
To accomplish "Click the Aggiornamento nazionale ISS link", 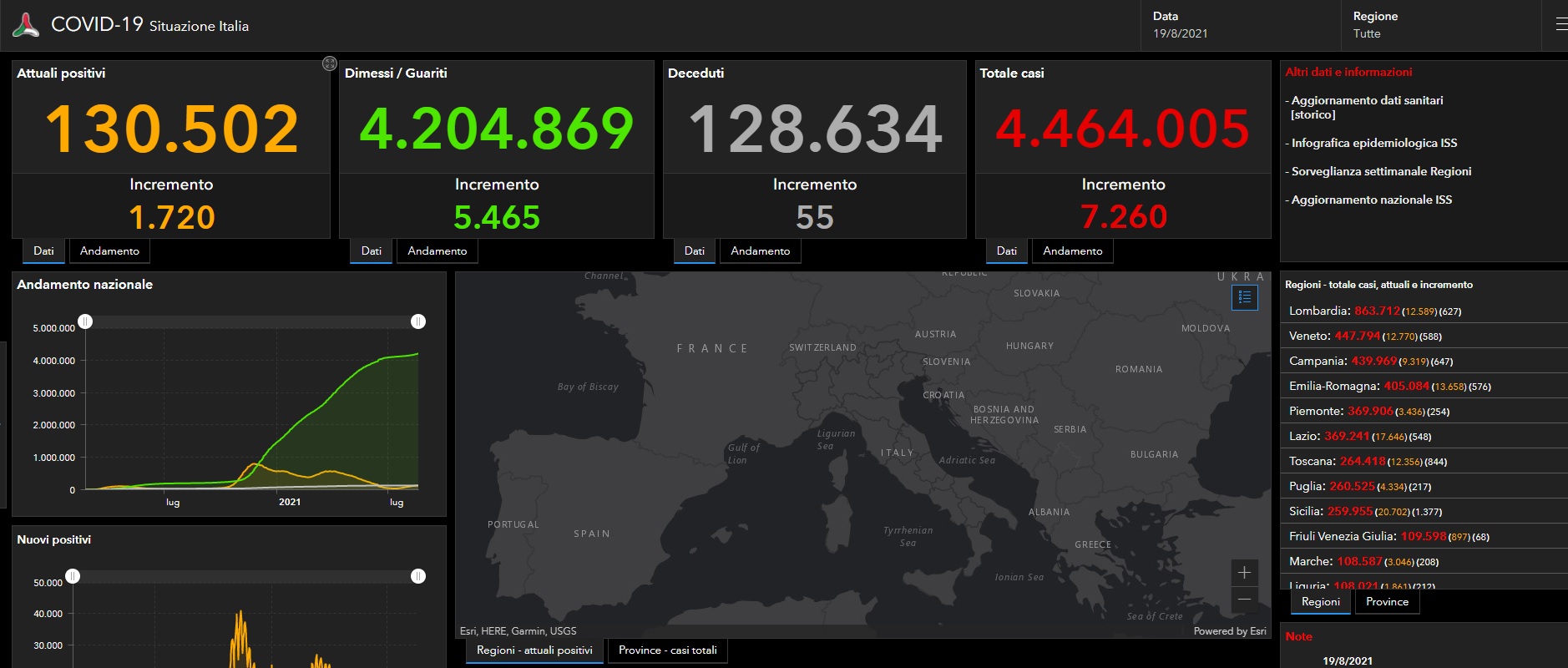I will pyautogui.click(x=1371, y=200).
